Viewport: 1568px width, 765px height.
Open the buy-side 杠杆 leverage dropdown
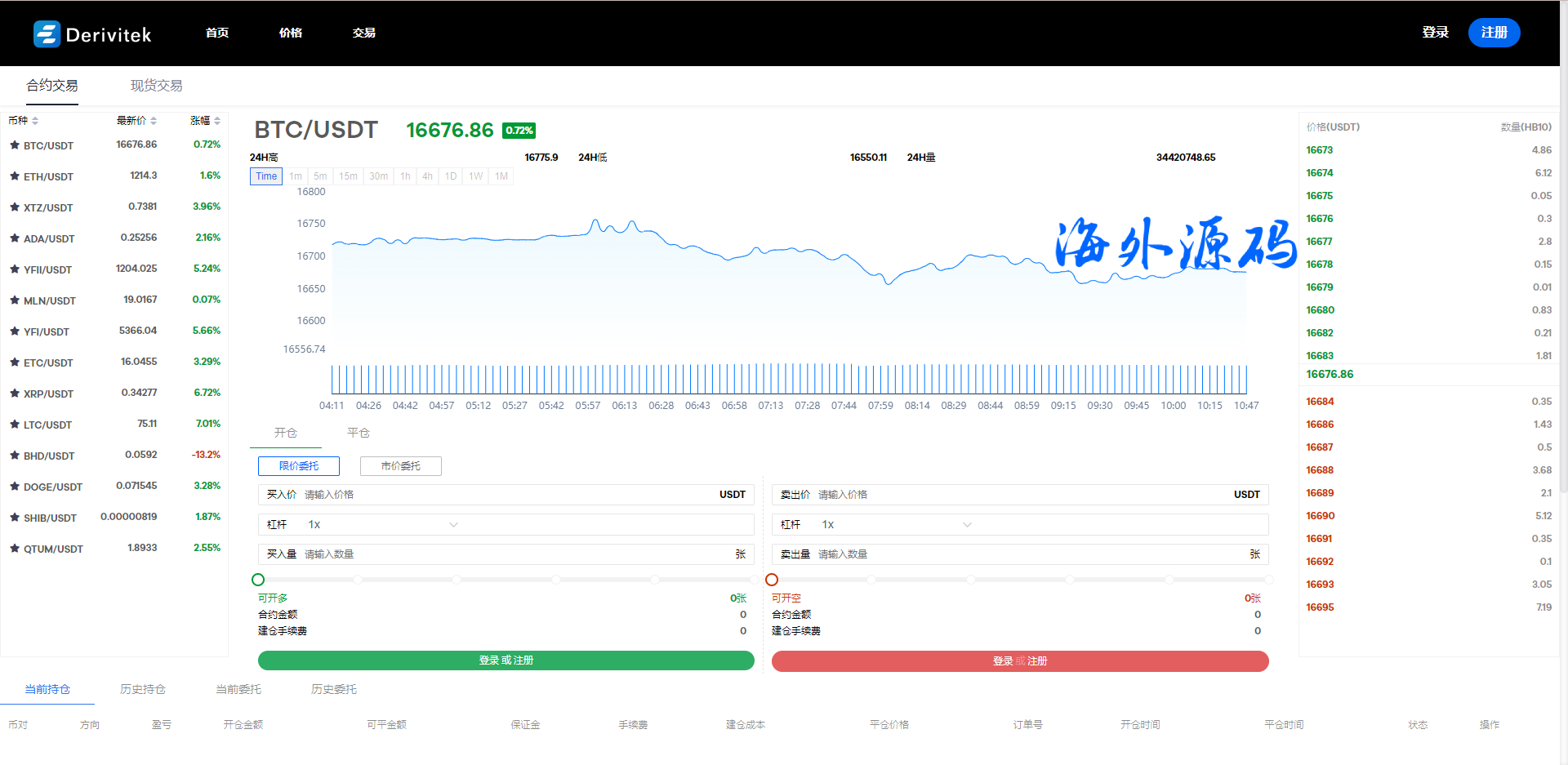point(453,525)
